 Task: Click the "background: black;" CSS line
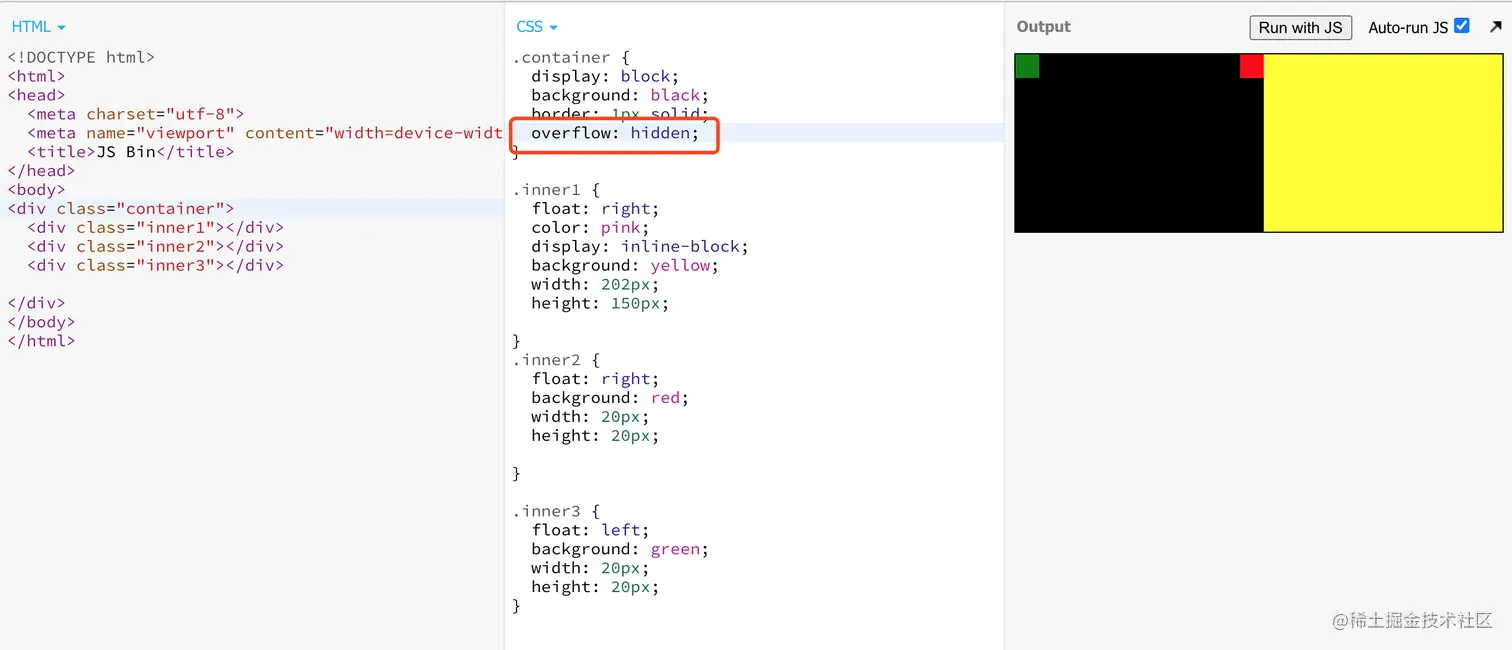pos(620,95)
